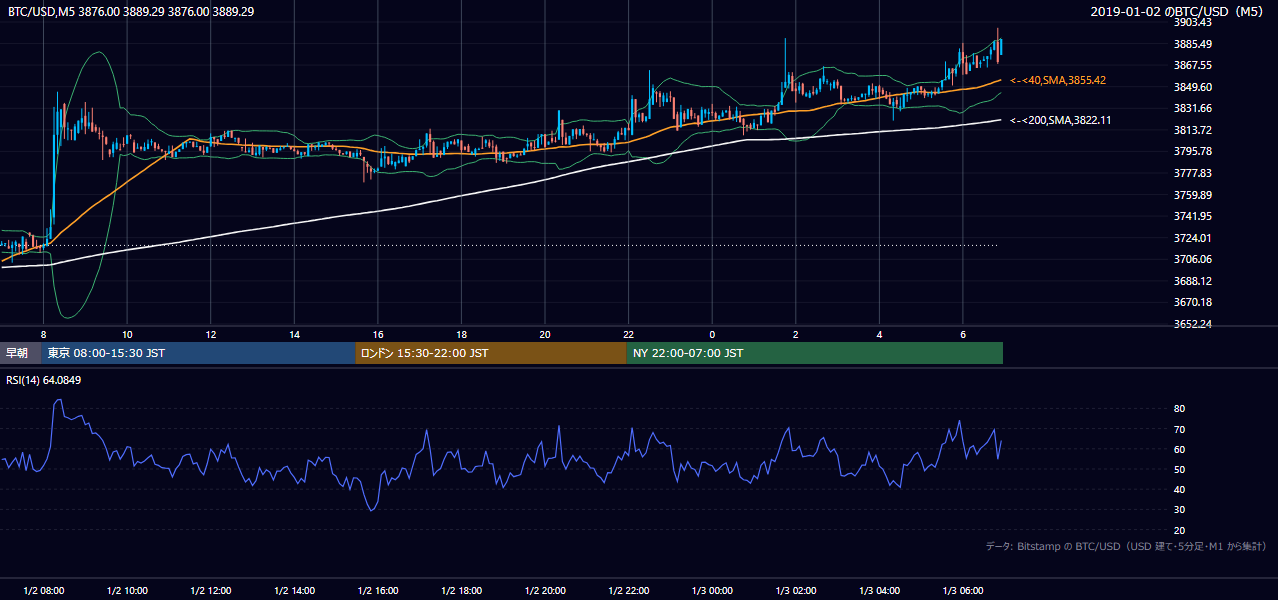Screen dimensions: 1278x600
Task: Click the bottom time label 1/3 04:00
Action: coord(879,590)
